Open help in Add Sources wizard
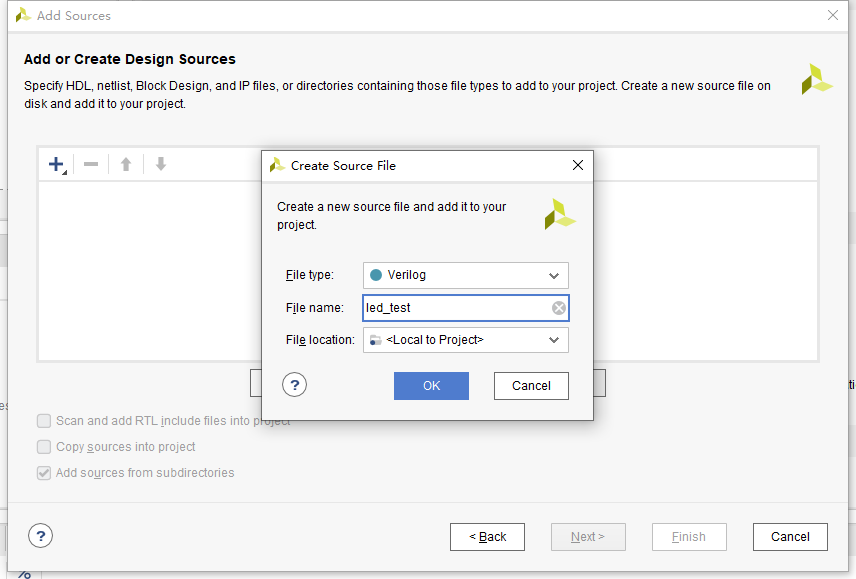This screenshot has width=856, height=579. pyautogui.click(x=40, y=536)
